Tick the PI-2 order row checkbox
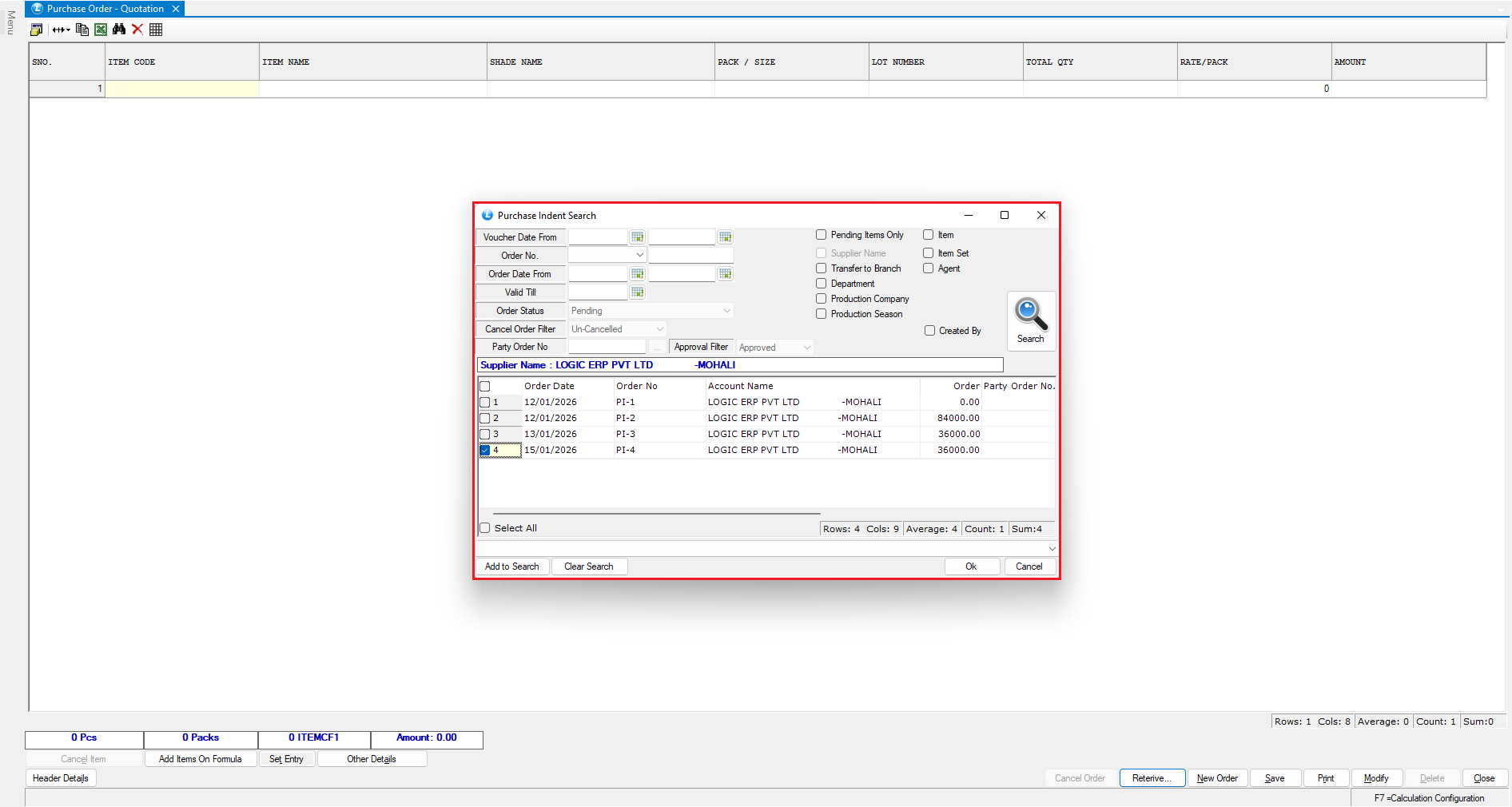1512x807 pixels. click(x=485, y=418)
